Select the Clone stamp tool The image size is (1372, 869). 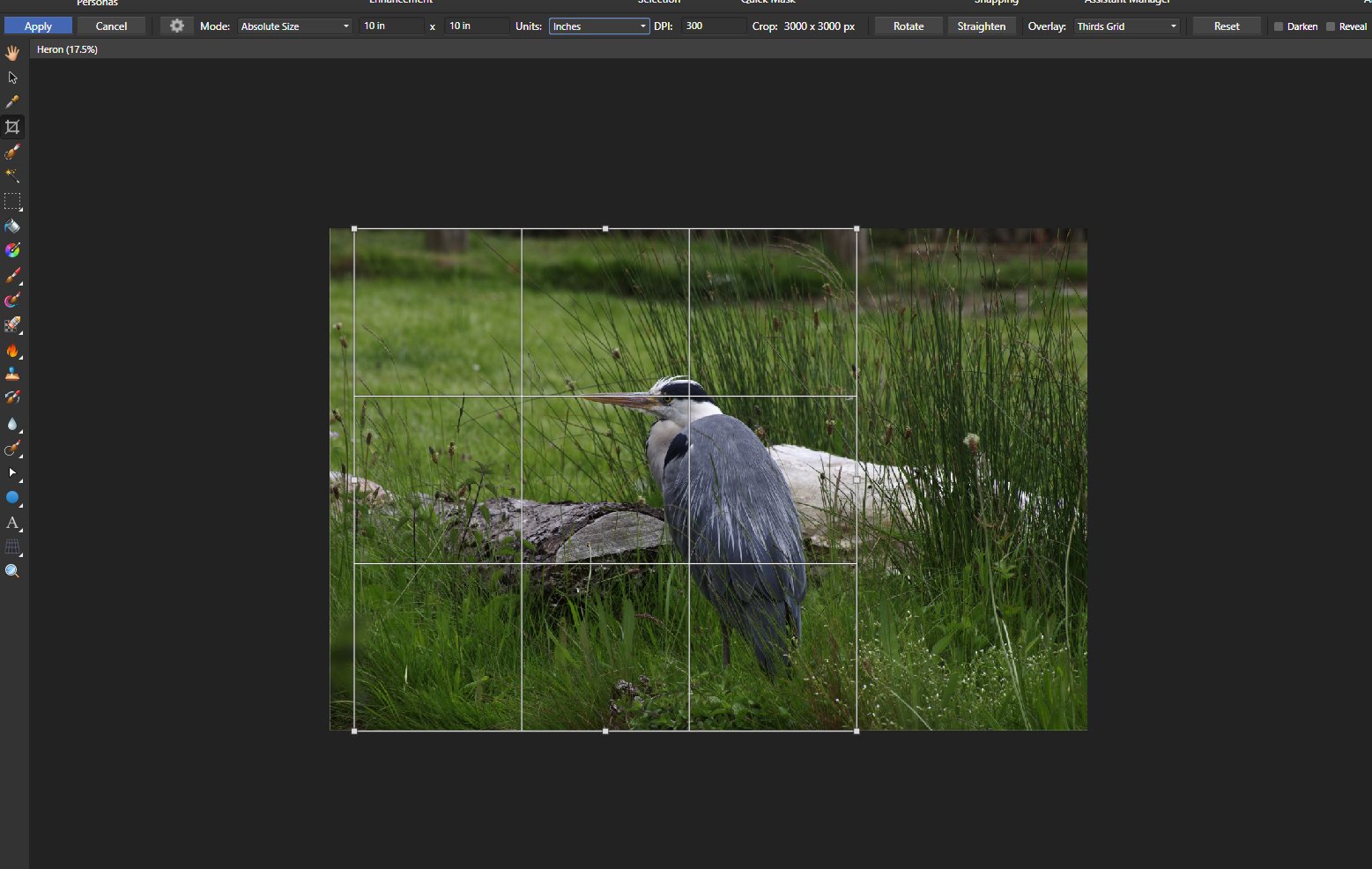pyautogui.click(x=12, y=375)
